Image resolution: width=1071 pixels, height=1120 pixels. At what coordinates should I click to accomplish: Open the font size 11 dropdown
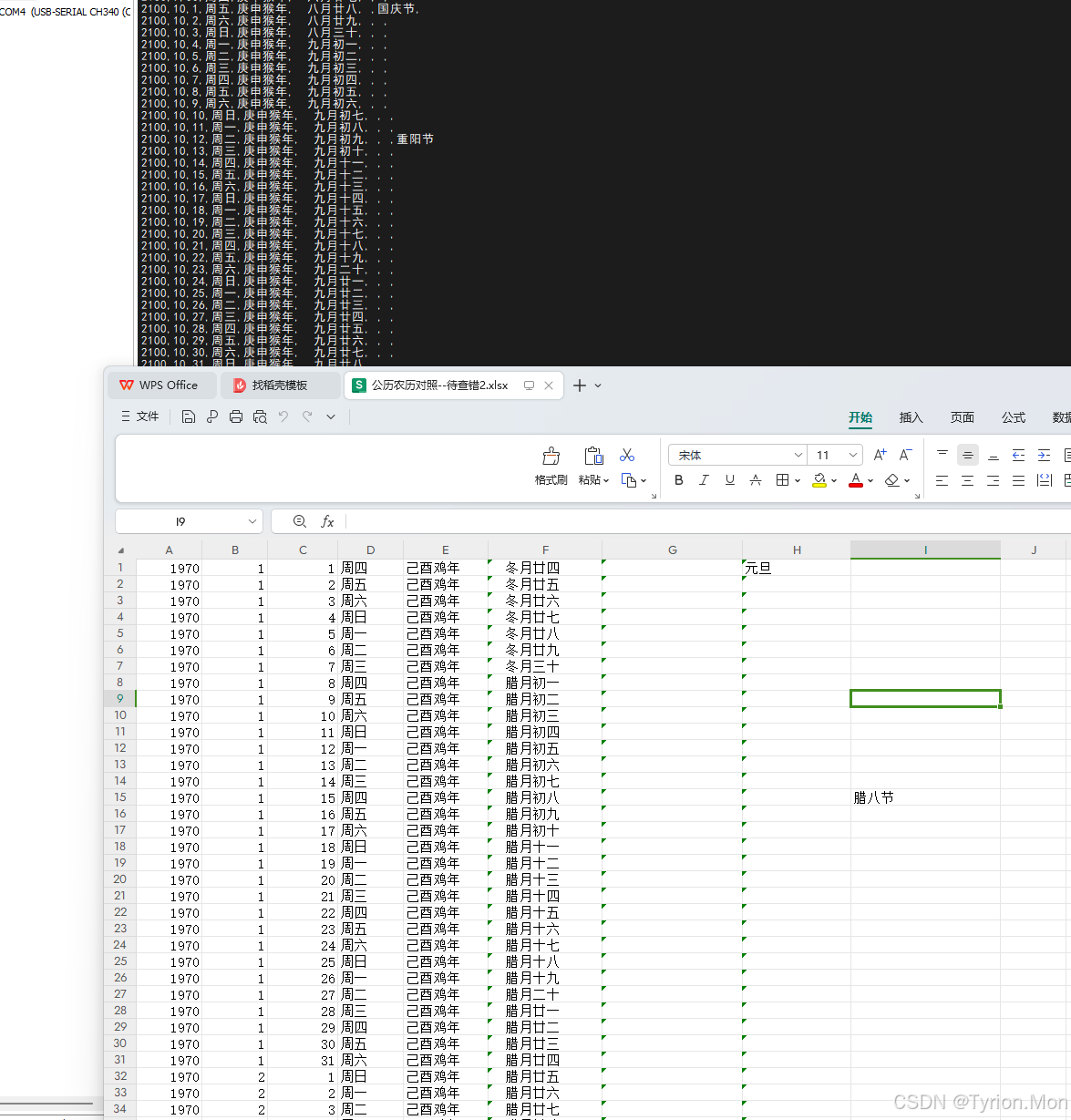point(853,455)
